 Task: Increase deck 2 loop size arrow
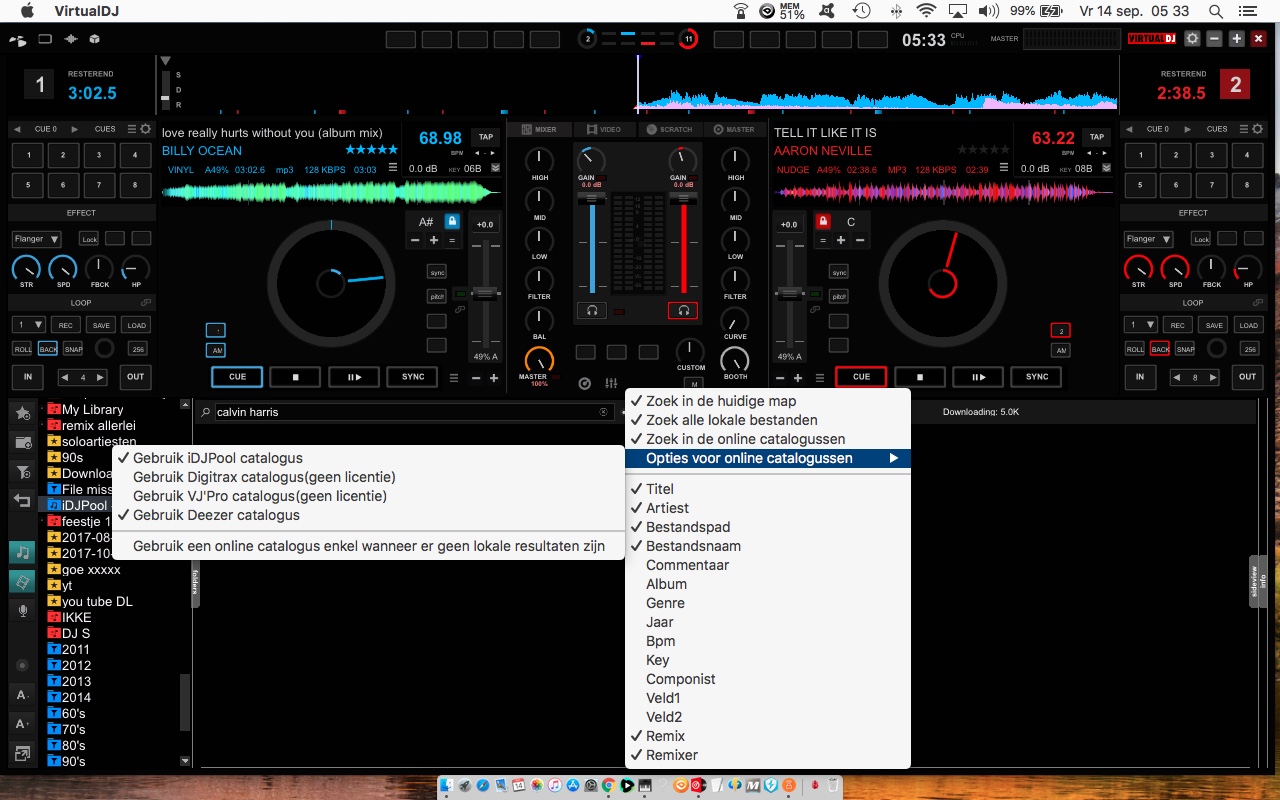pos(1214,377)
